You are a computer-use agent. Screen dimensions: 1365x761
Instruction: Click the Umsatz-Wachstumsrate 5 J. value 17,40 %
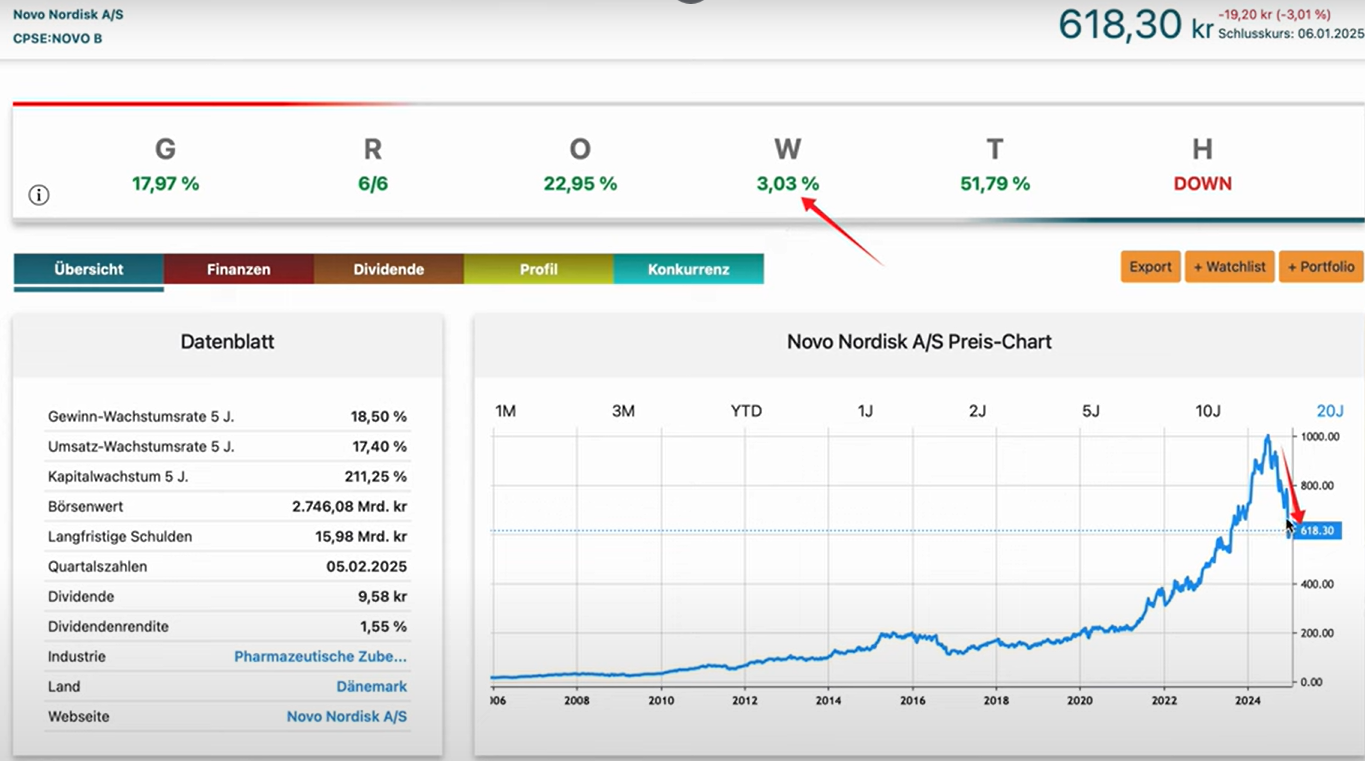point(378,447)
